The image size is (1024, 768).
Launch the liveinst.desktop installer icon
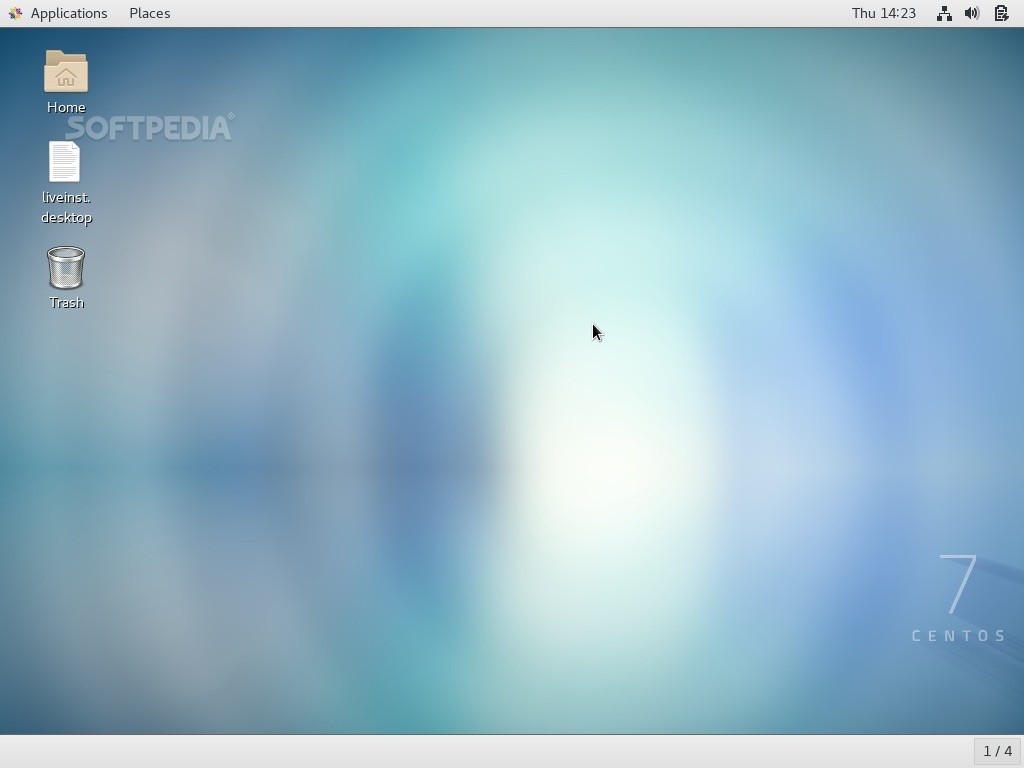pyautogui.click(x=64, y=163)
